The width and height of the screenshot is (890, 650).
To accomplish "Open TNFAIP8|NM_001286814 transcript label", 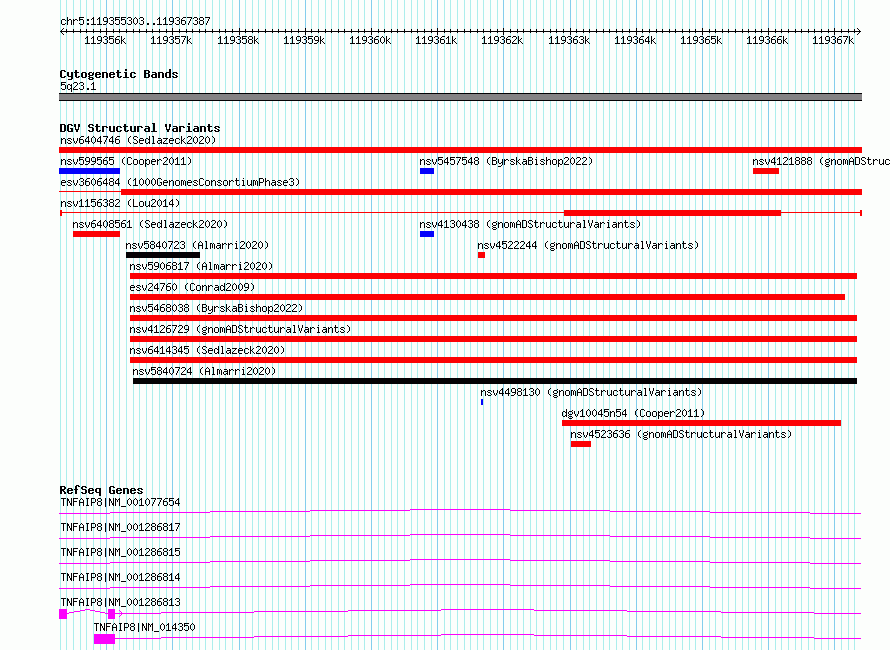I will click(120, 577).
